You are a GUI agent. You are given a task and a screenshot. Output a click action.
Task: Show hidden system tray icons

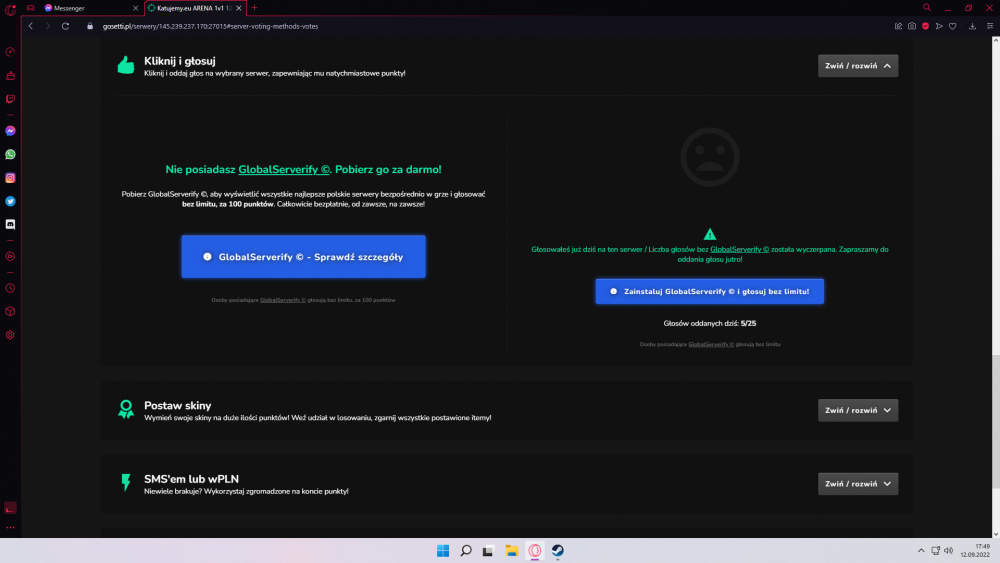(921, 550)
